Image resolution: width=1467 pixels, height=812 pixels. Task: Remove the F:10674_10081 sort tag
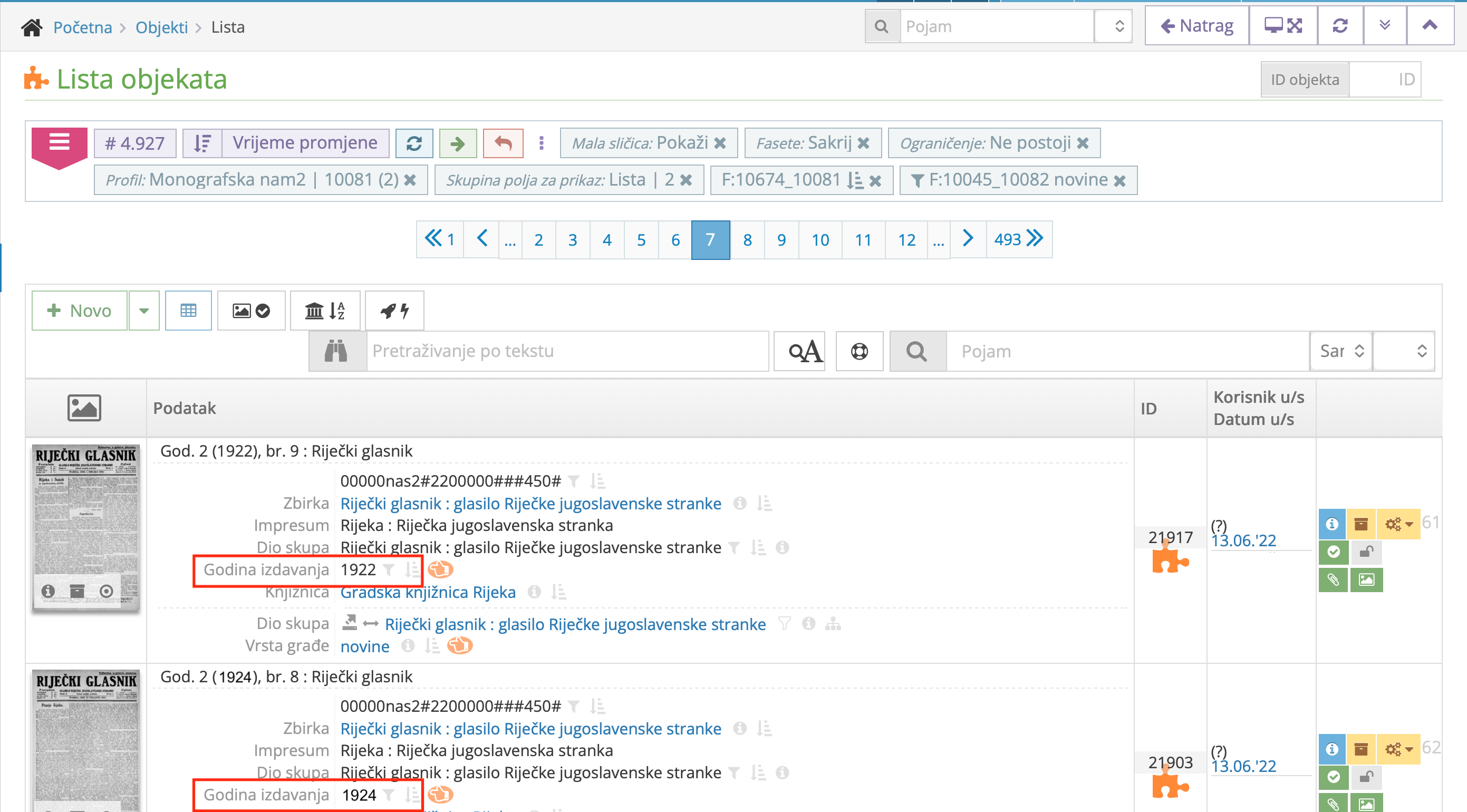875,180
